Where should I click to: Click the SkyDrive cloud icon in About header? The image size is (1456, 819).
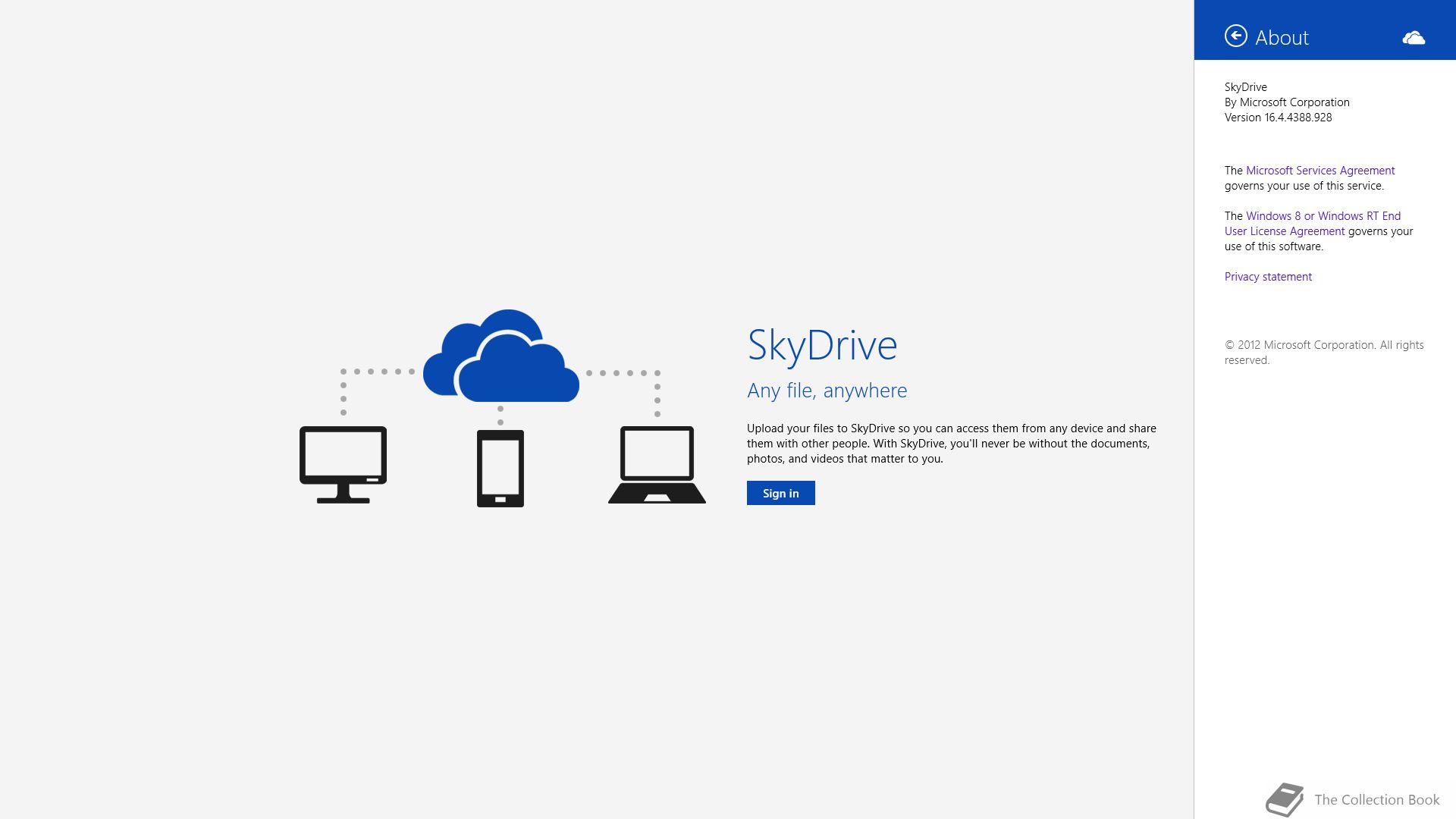1414,38
